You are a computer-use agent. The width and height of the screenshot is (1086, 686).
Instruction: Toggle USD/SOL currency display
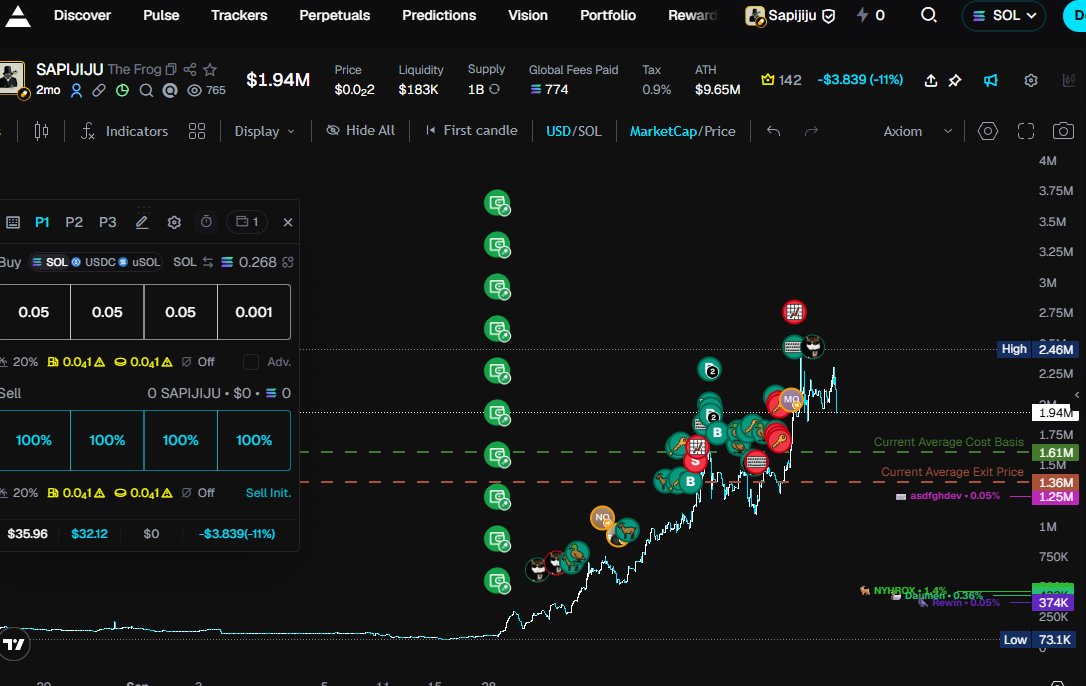point(573,131)
